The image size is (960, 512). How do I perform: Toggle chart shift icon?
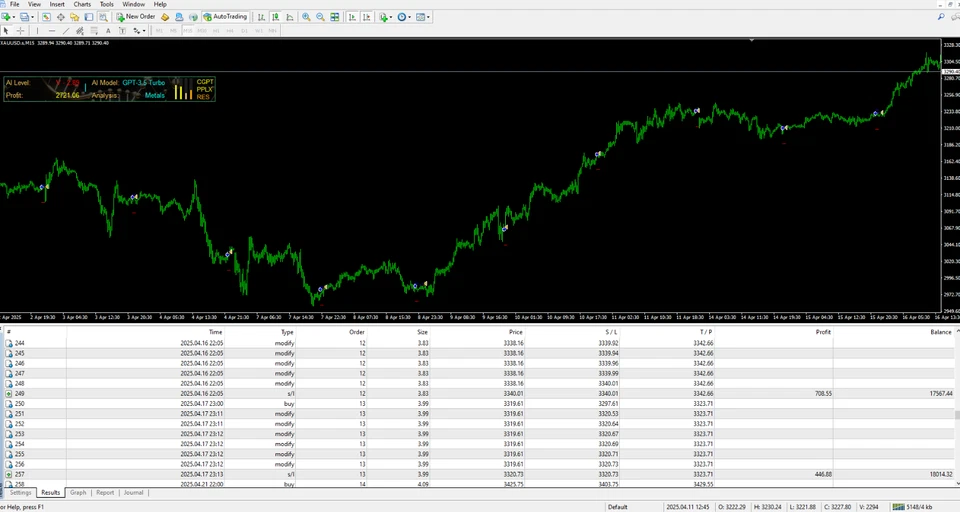click(367, 17)
